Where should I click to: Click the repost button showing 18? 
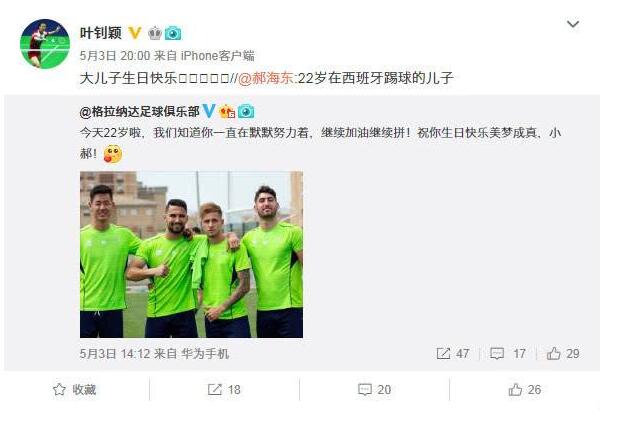[x=224, y=389]
